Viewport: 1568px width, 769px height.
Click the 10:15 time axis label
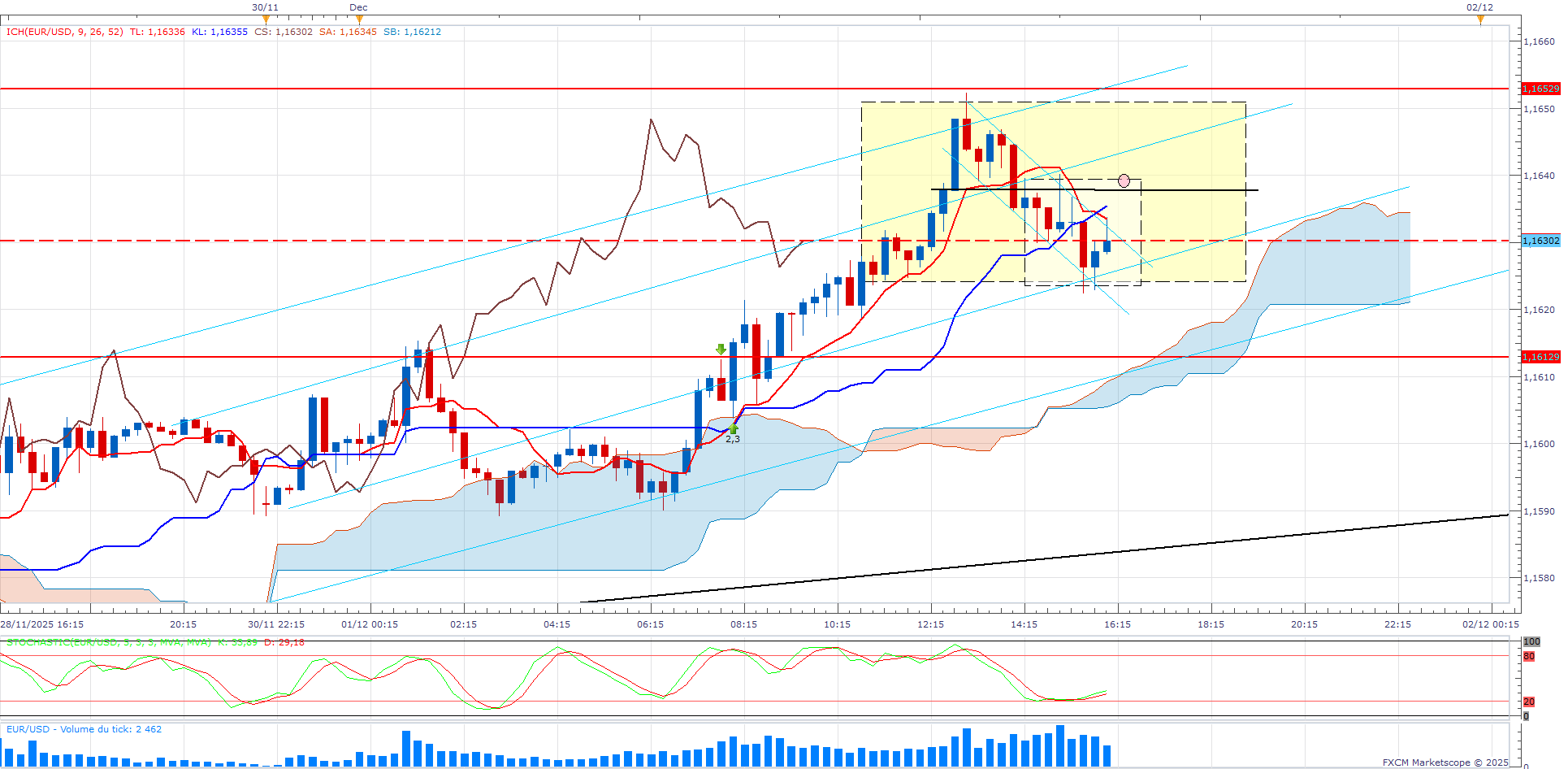[837, 624]
